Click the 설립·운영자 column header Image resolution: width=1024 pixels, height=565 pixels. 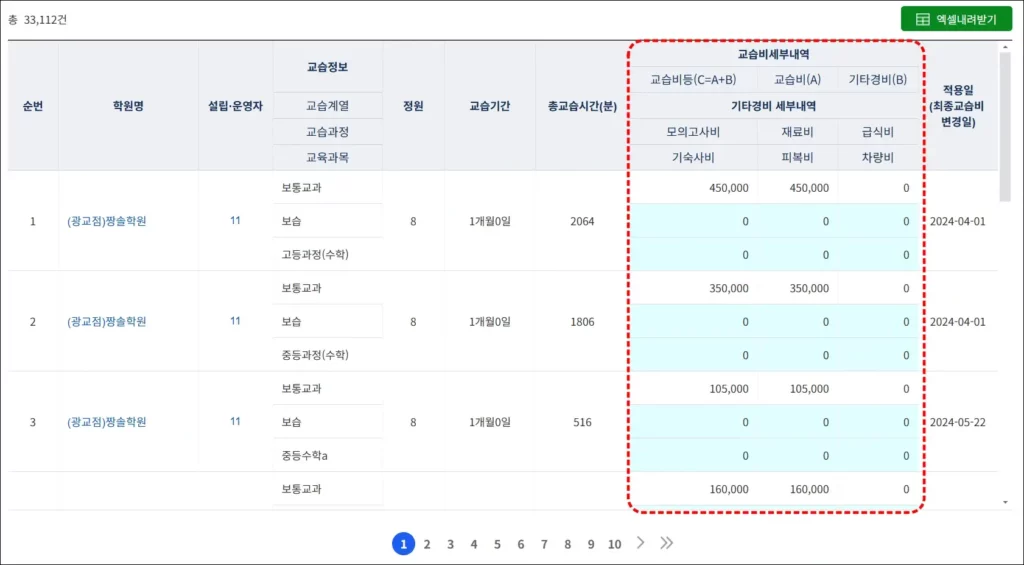235,106
